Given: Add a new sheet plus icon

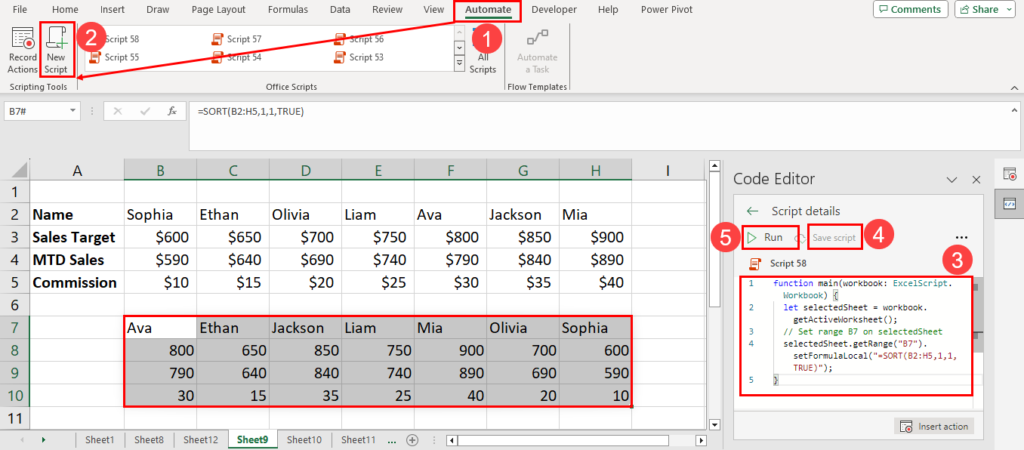Looking at the screenshot, I should [412, 440].
